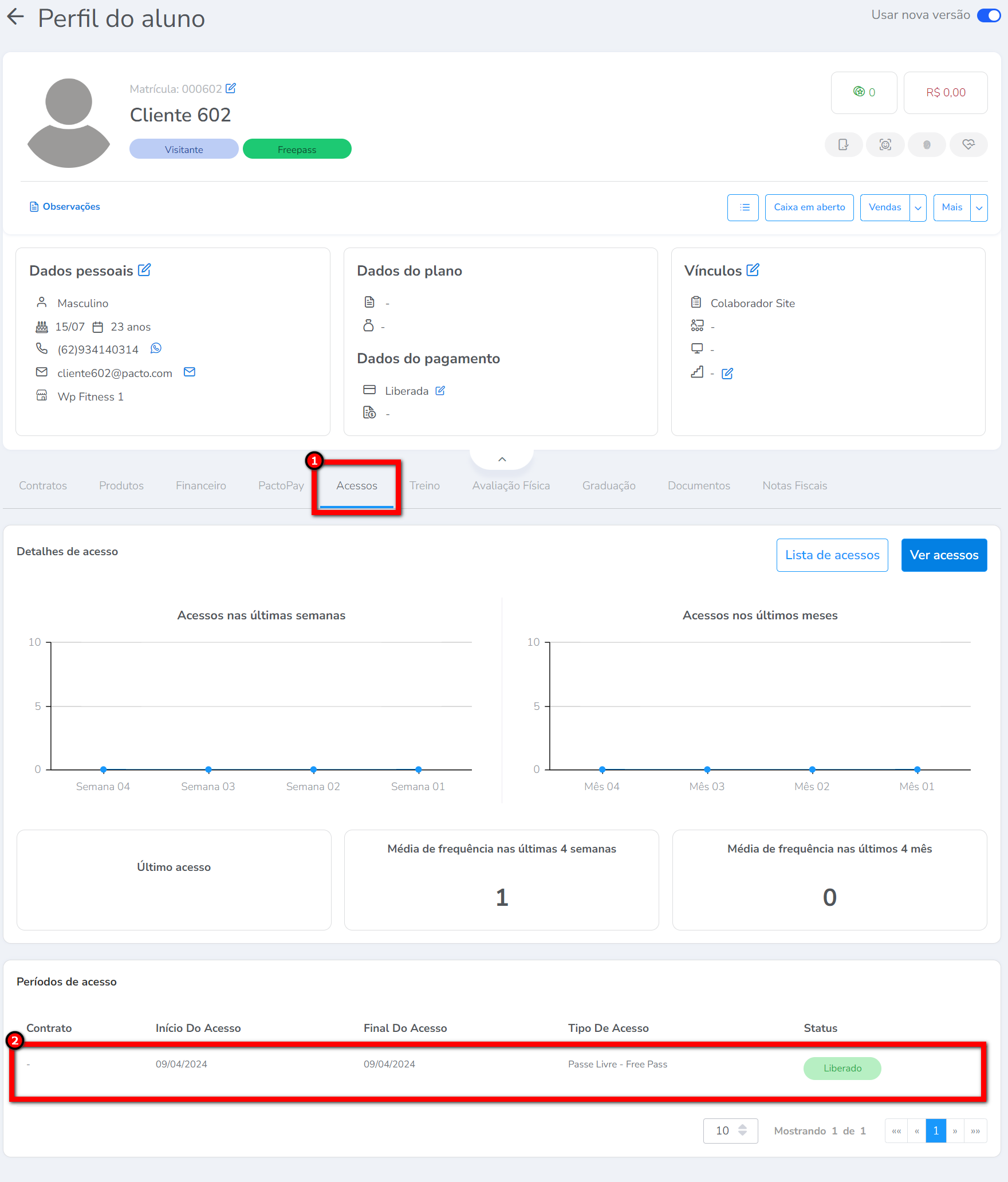
Task: Expand the Mais dropdown arrow
Action: [x=979, y=207]
